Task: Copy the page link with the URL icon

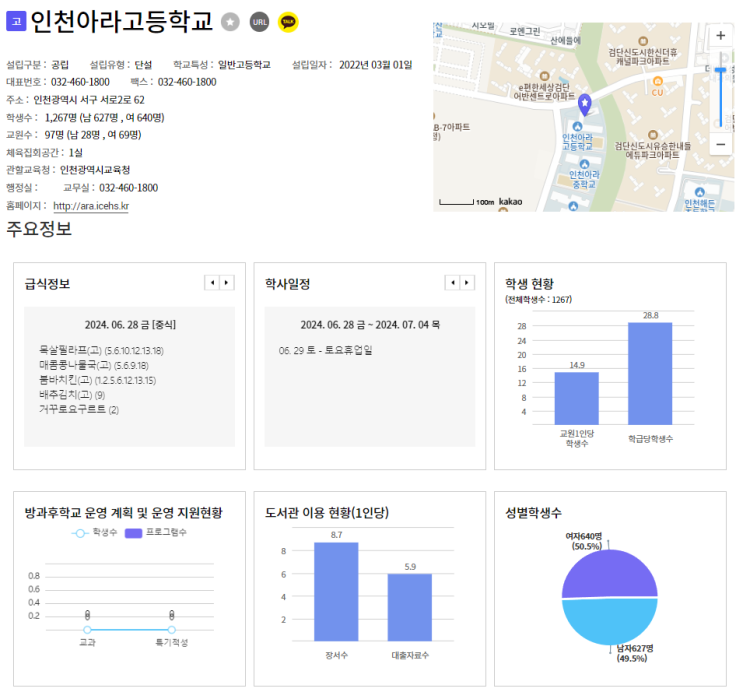Action: click(259, 22)
